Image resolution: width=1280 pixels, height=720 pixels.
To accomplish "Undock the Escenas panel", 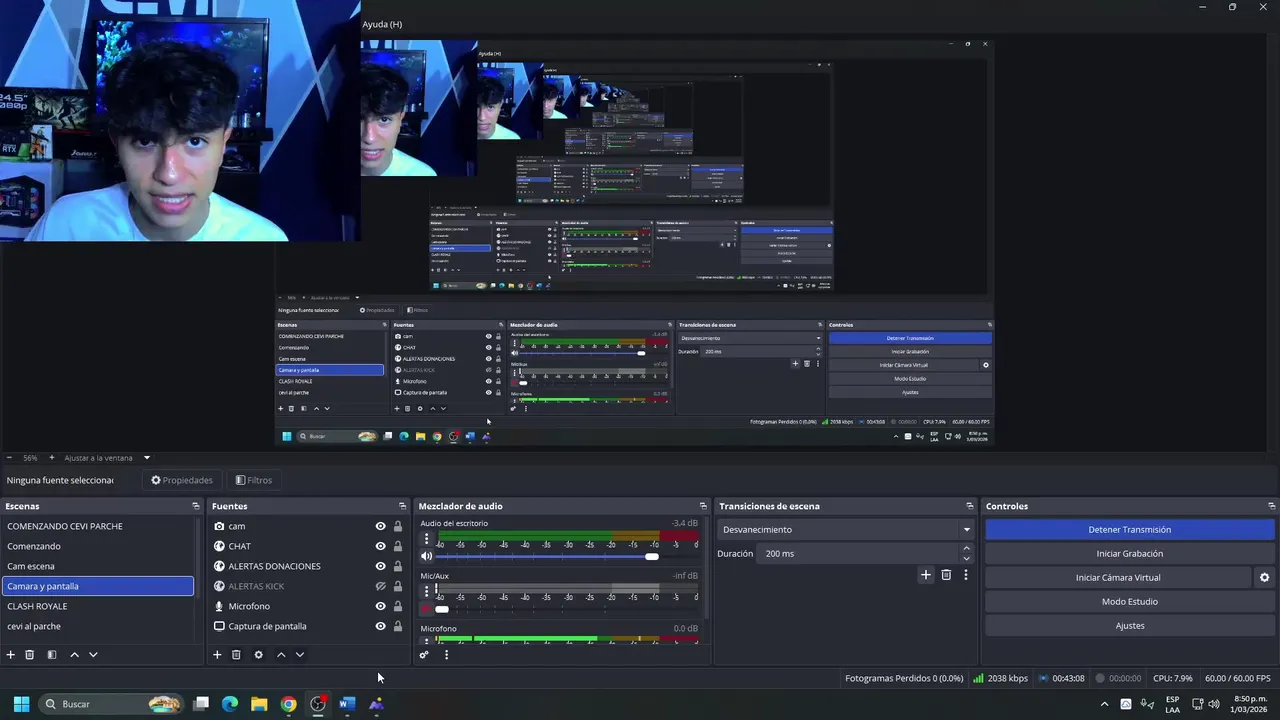I will (x=196, y=506).
